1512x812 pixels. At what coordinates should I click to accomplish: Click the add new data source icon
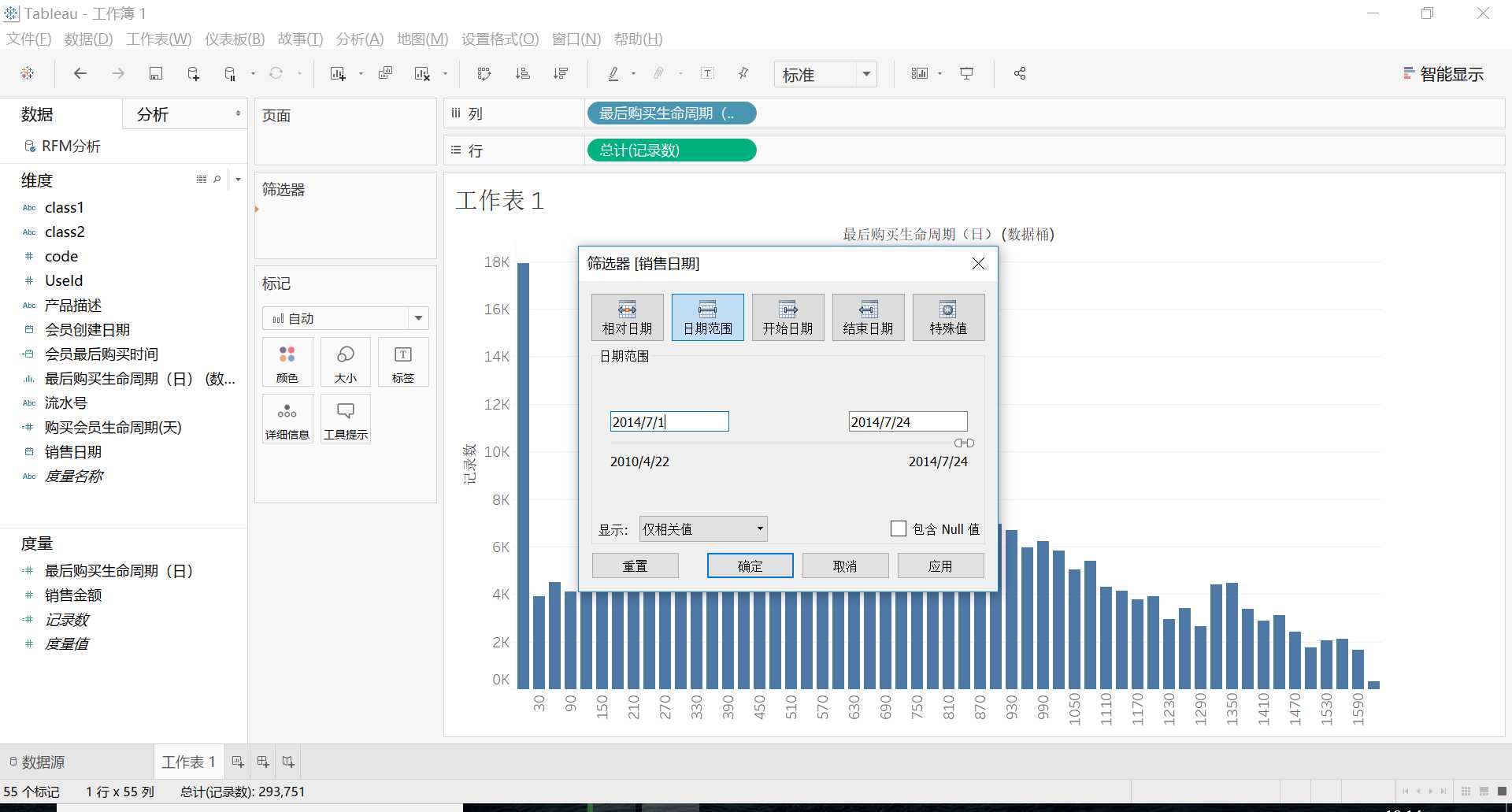coord(193,73)
